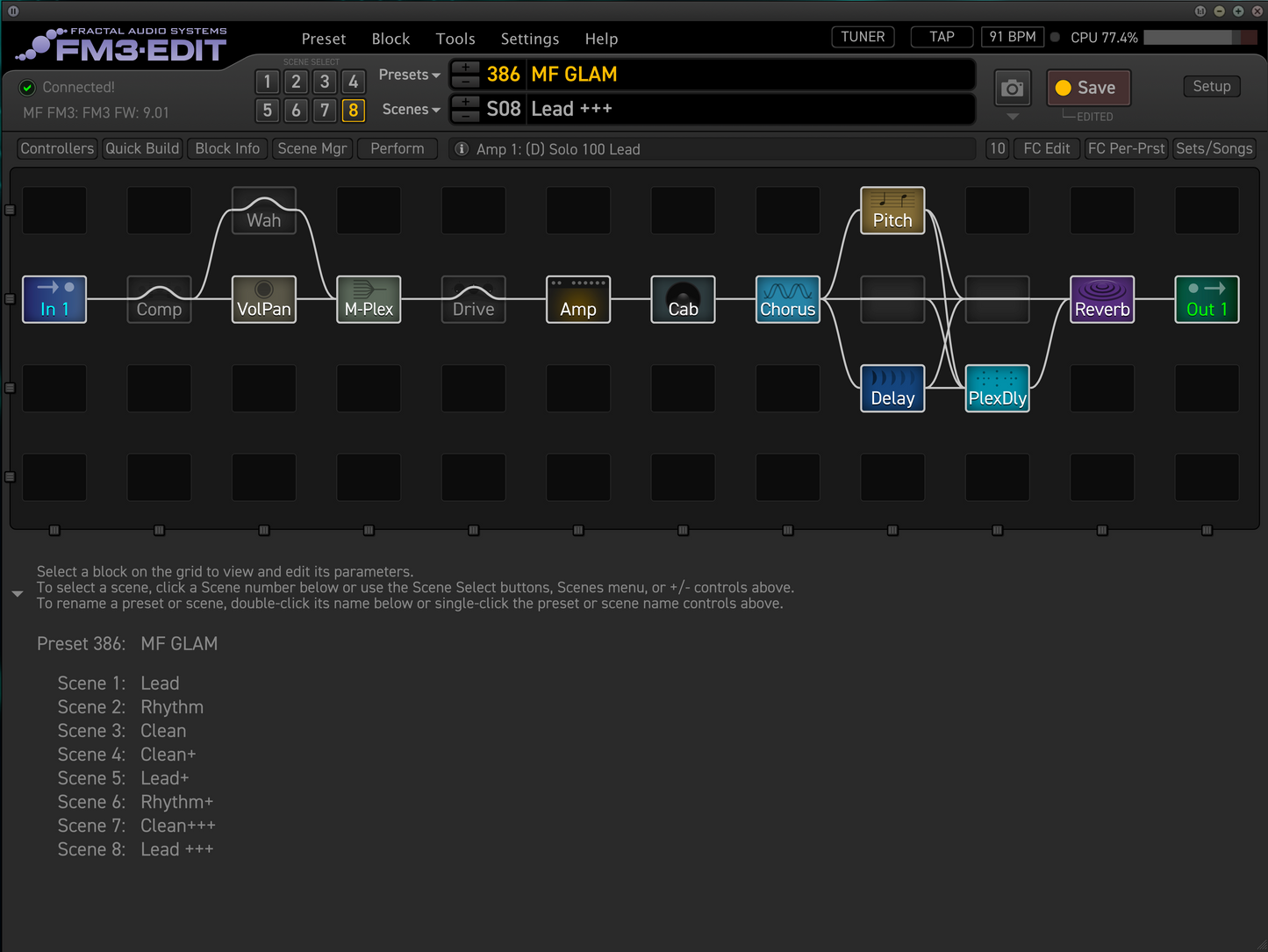
Task: Select the Amp block
Action: coord(578,299)
